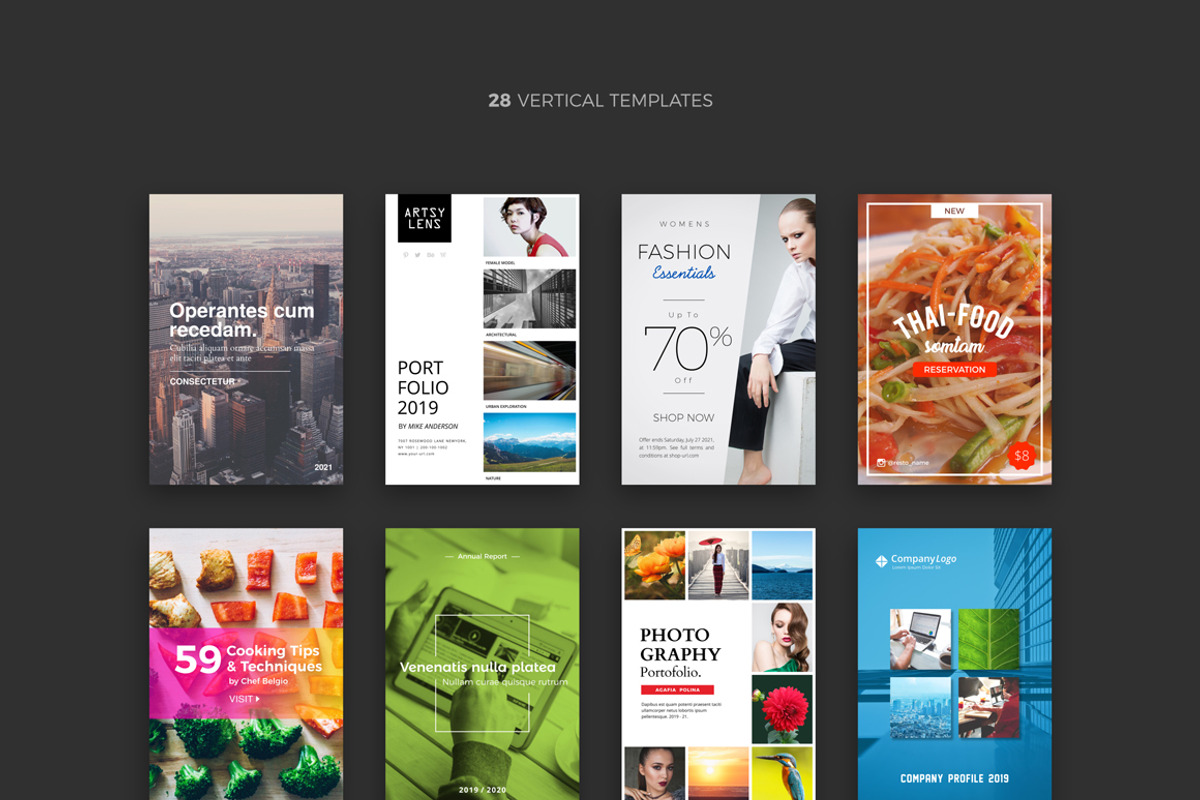Select the Architectural black-and-white building photo
Image resolution: width=1200 pixels, height=800 pixels.
pos(529,299)
